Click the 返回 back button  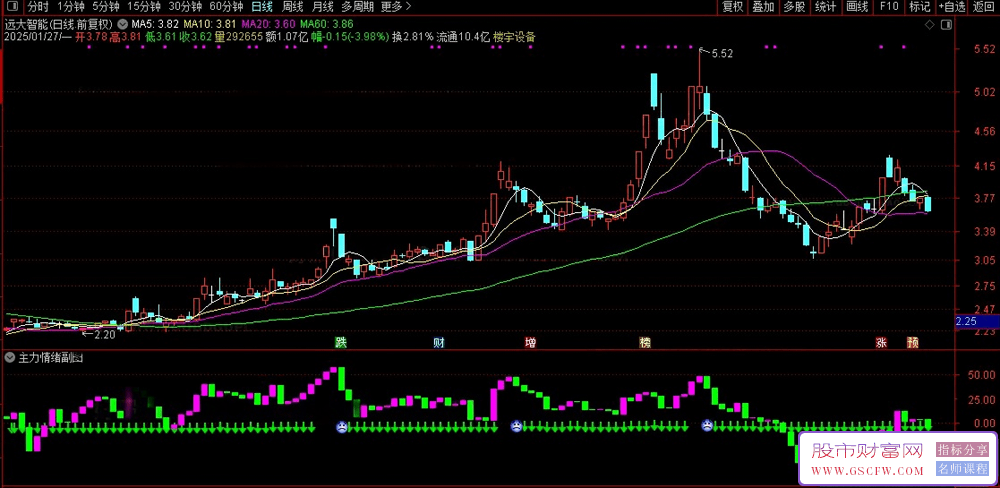pos(983,7)
